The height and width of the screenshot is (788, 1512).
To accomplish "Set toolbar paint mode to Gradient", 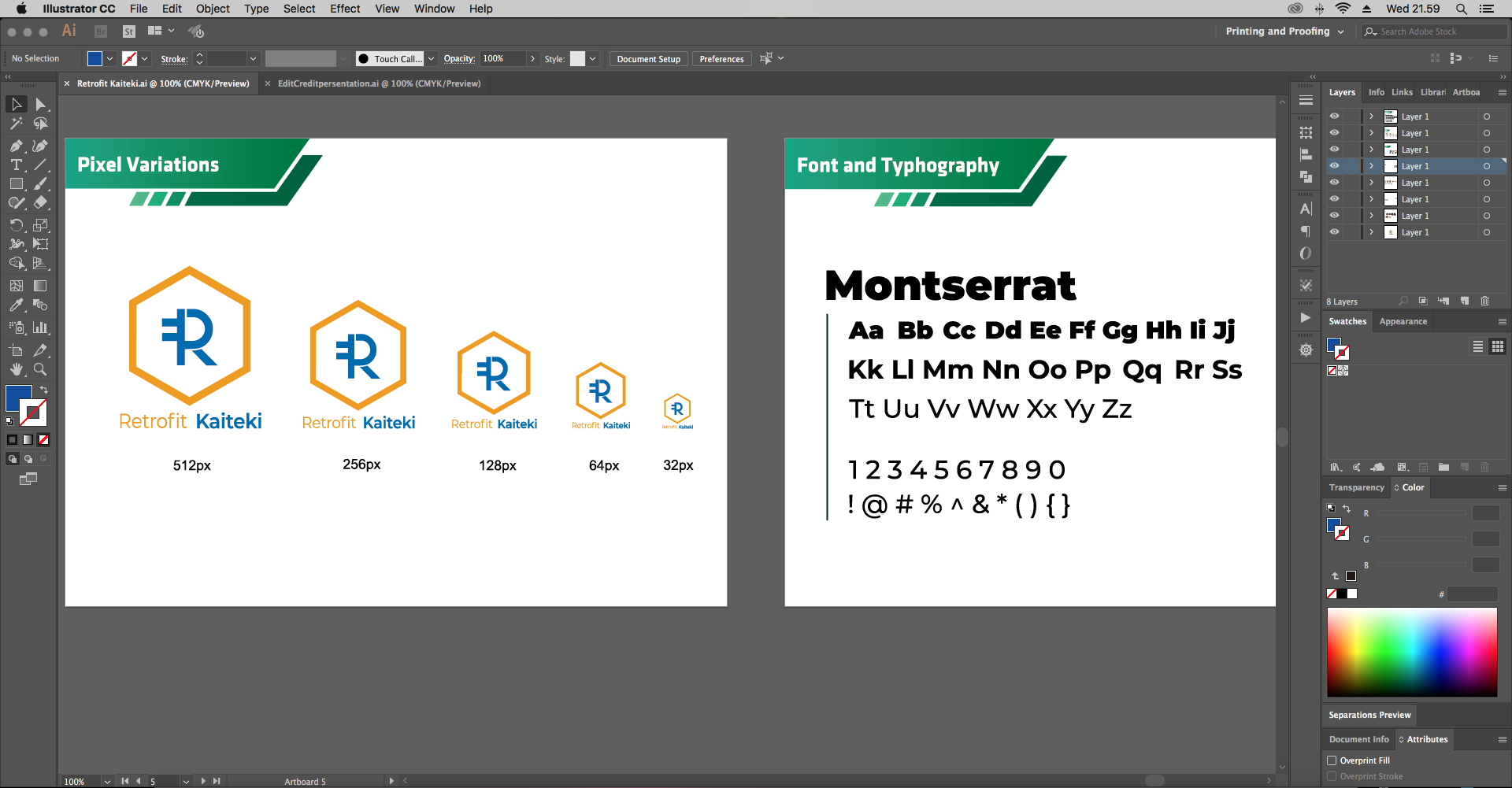I will point(28,440).
